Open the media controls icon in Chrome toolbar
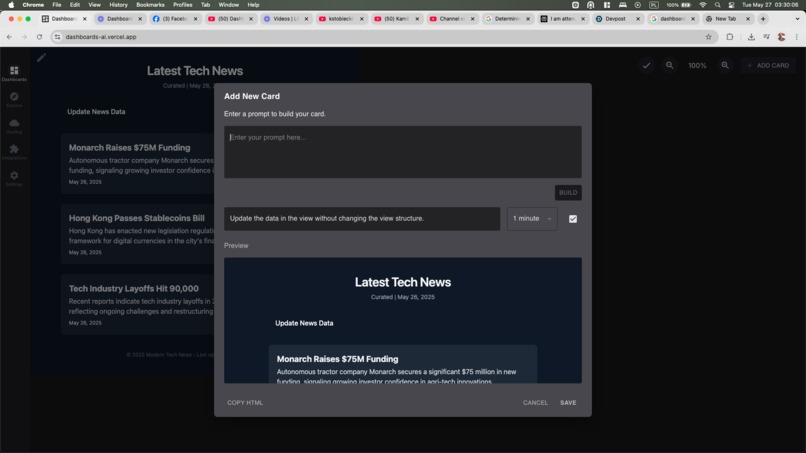 coord(766,37)
